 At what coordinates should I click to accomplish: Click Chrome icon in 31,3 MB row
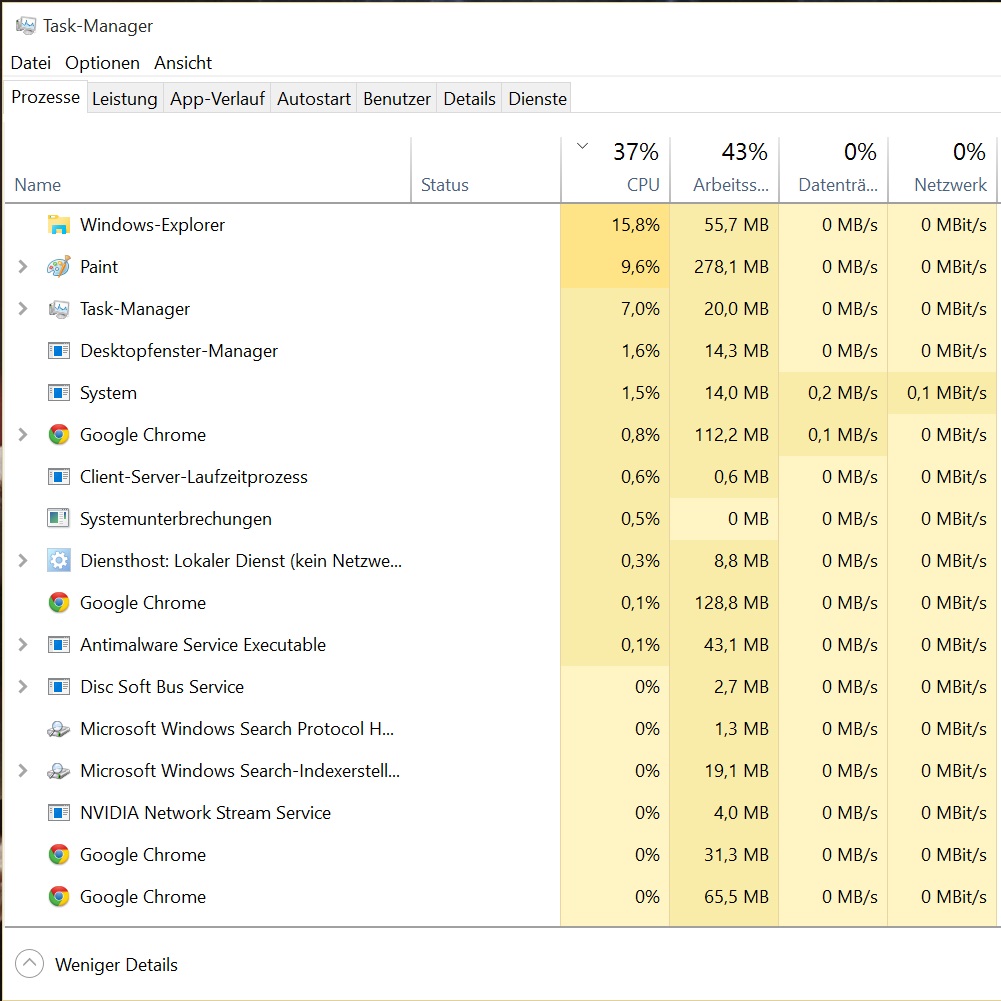coord(59,855)
